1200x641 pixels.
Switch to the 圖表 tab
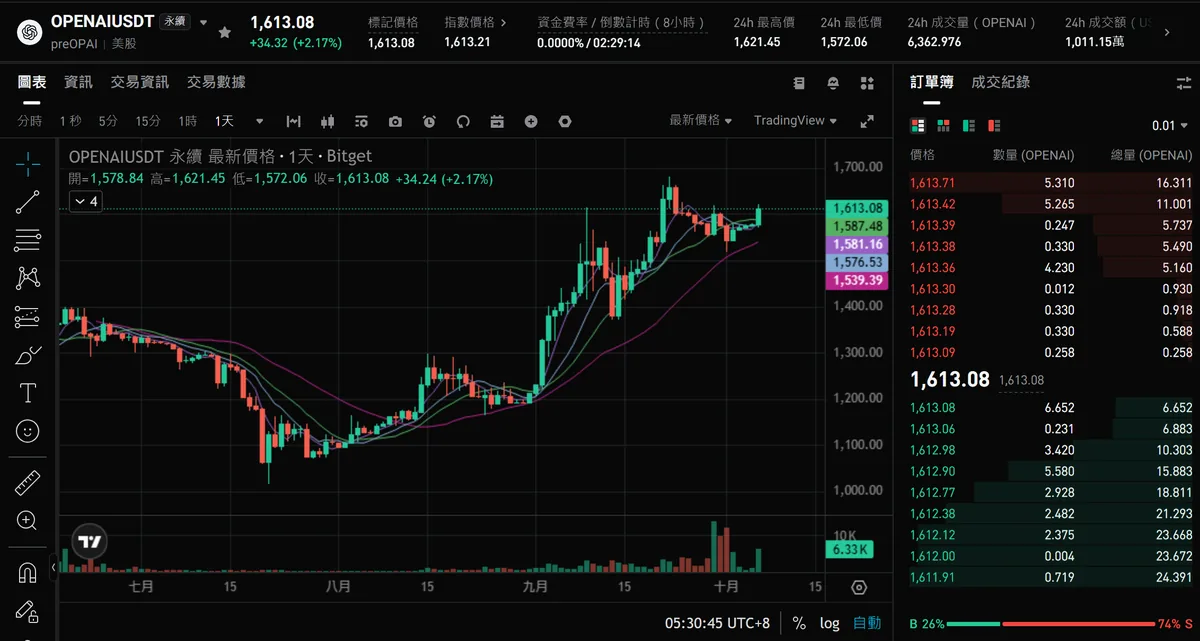pyautogui.click(x=32, y=82)
